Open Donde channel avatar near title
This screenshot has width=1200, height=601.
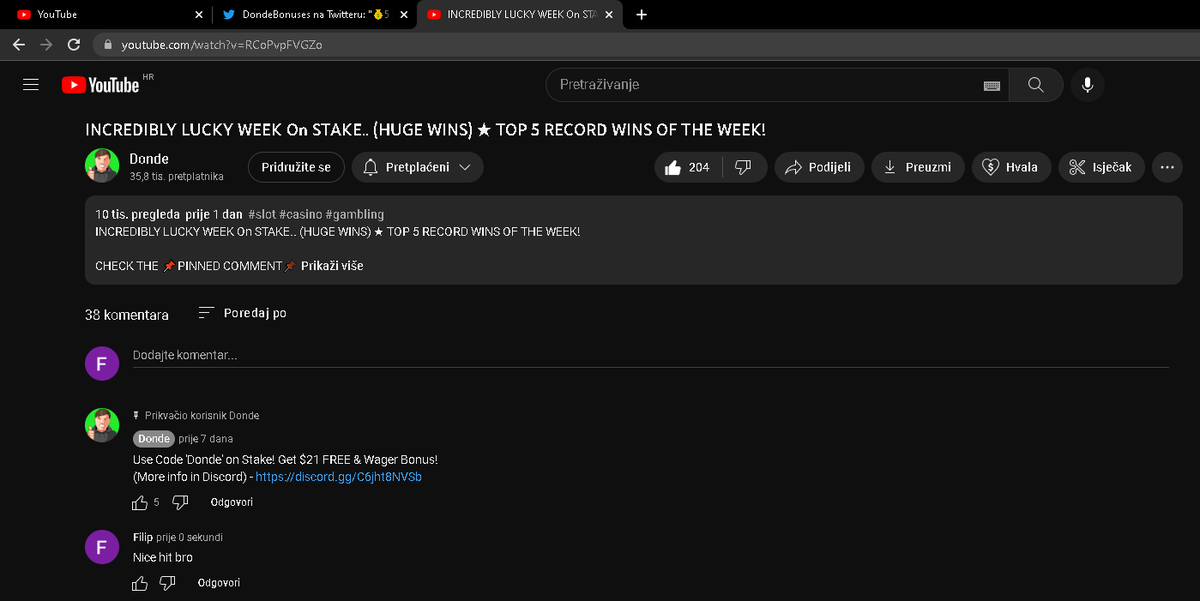click(x=102, y=166)
